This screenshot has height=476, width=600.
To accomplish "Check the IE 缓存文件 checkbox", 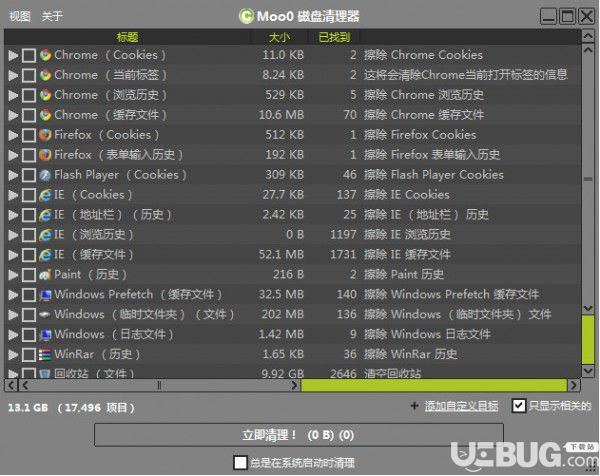I will click(x=29, y=255).
